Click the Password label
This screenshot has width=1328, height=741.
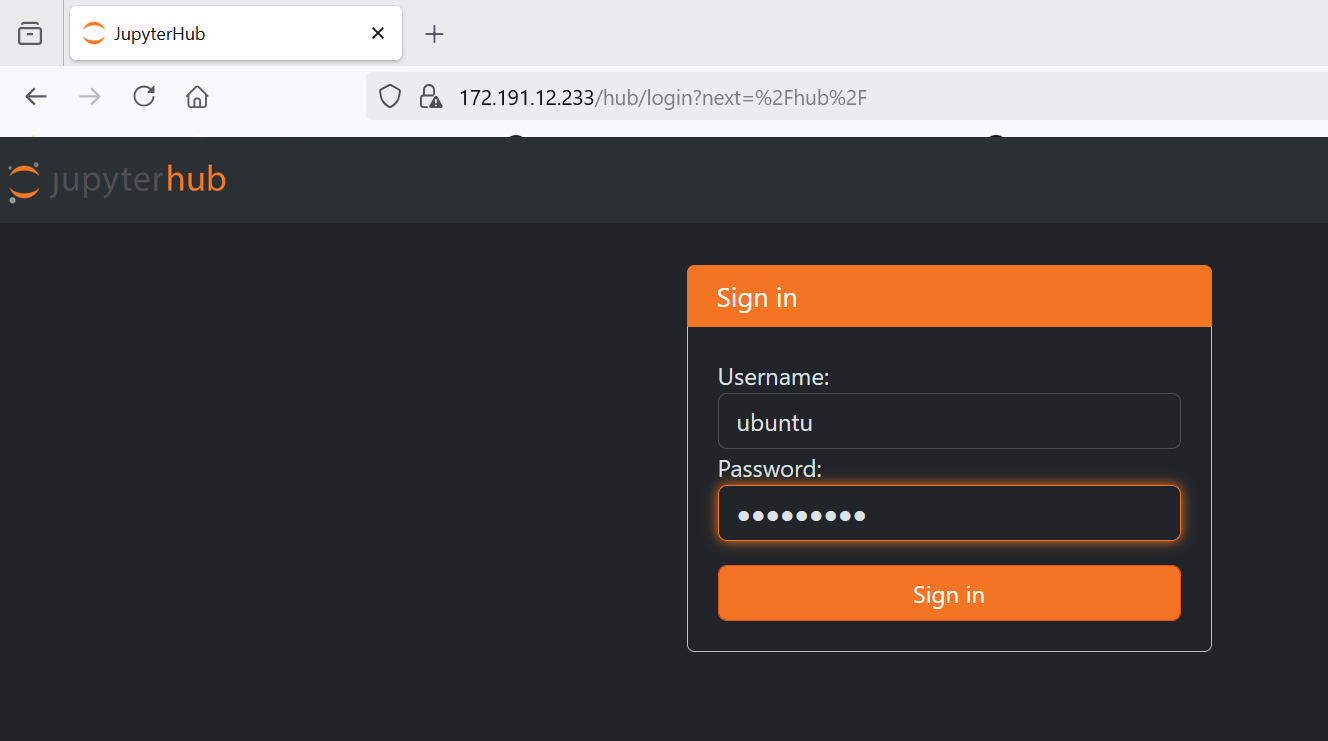769,468
